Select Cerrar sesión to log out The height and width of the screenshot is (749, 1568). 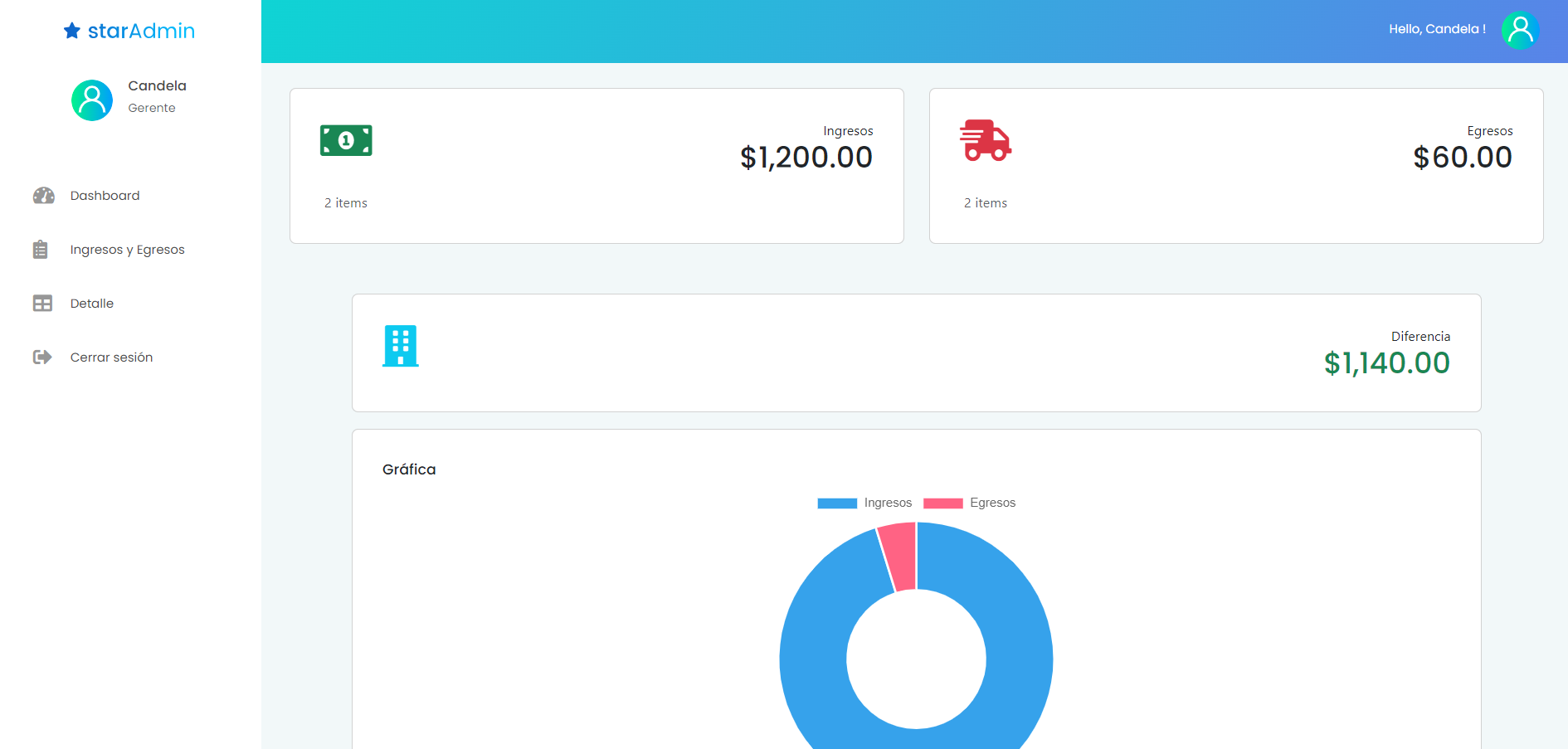coord(111,357)
